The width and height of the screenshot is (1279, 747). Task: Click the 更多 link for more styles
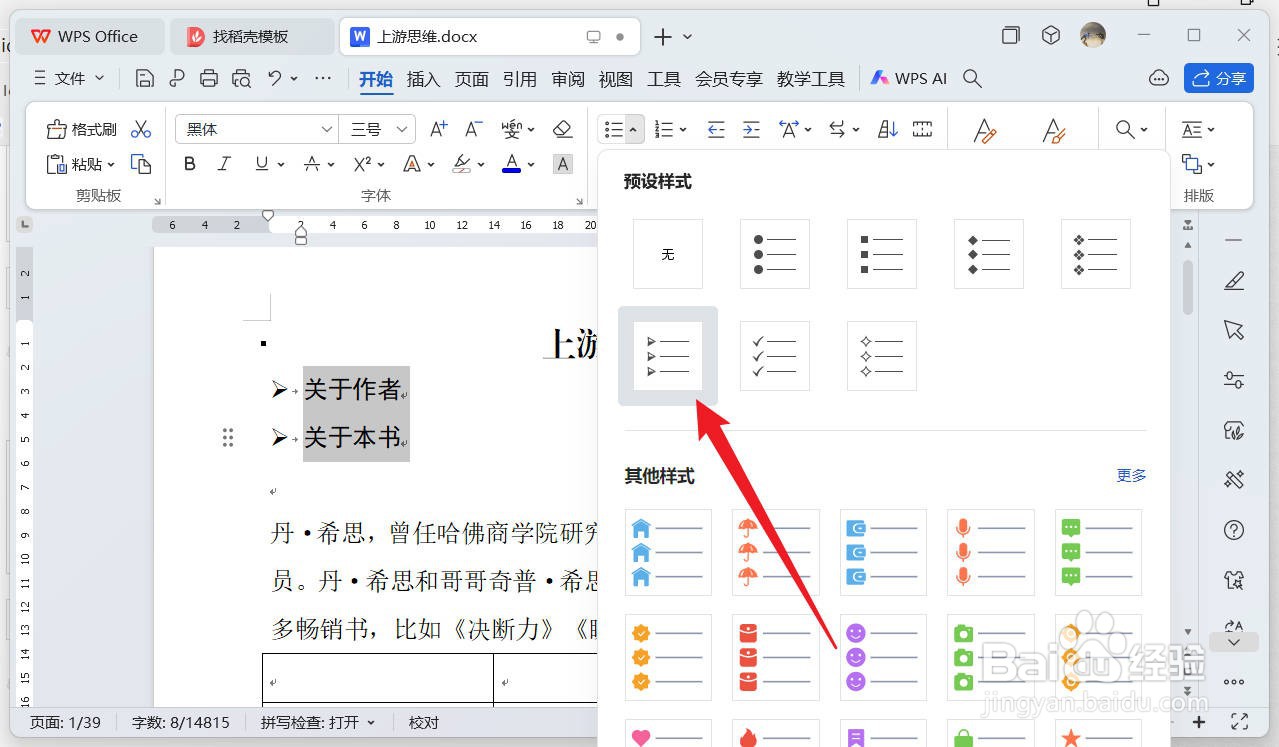click(x=1130, y=475)
